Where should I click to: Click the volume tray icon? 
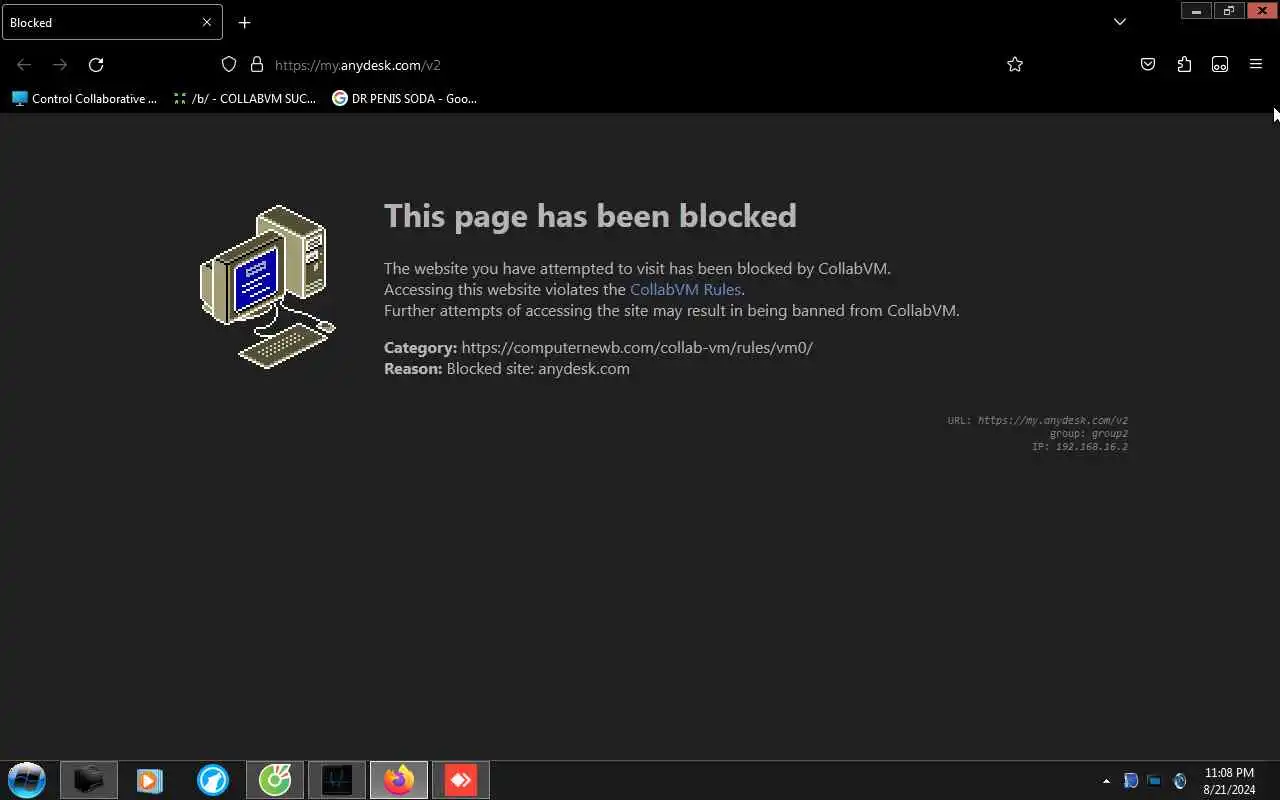pos(1180,781)
